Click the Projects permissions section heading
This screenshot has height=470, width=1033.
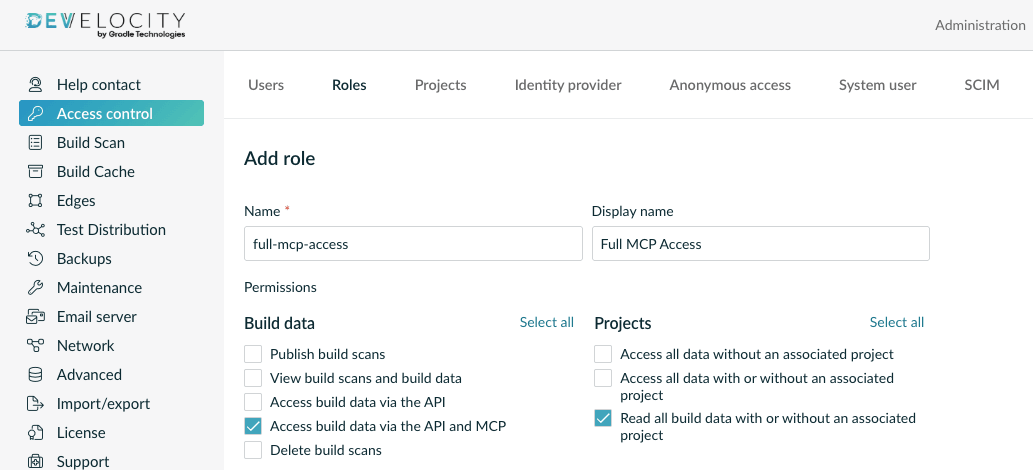[x=623, y=324]
